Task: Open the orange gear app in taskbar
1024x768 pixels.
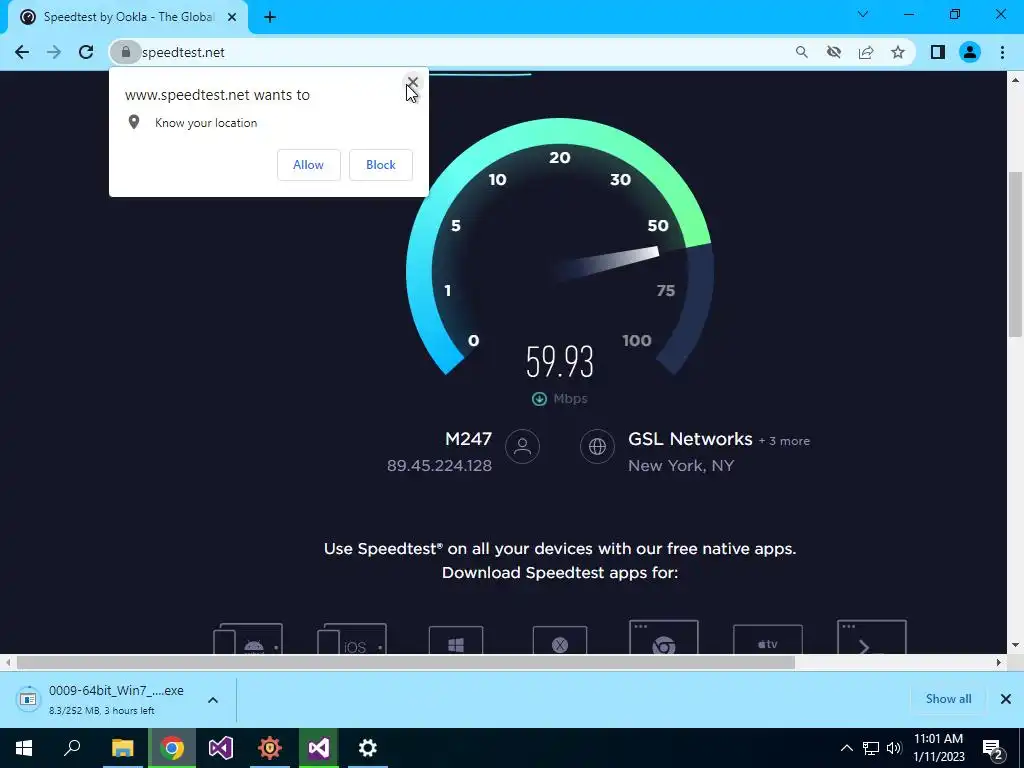Action: coord(270,748)
